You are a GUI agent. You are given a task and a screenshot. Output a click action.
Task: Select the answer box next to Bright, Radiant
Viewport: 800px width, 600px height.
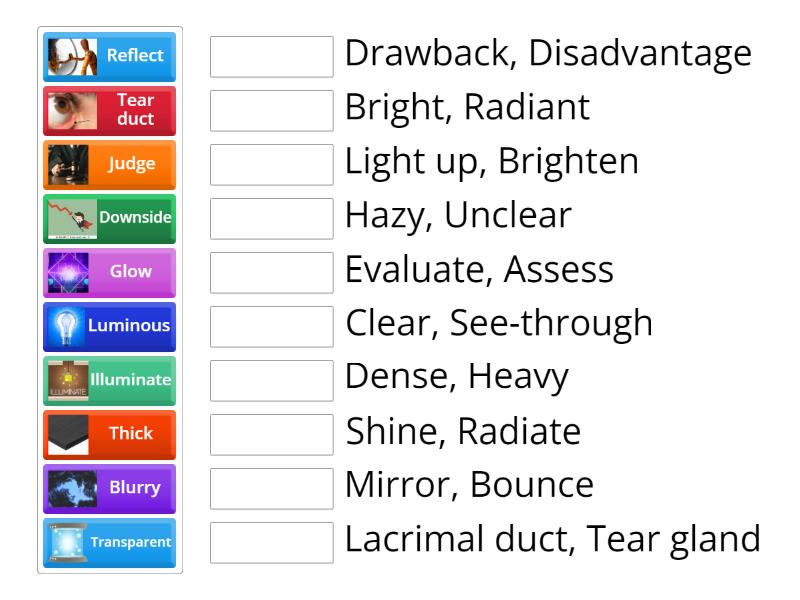272,111
